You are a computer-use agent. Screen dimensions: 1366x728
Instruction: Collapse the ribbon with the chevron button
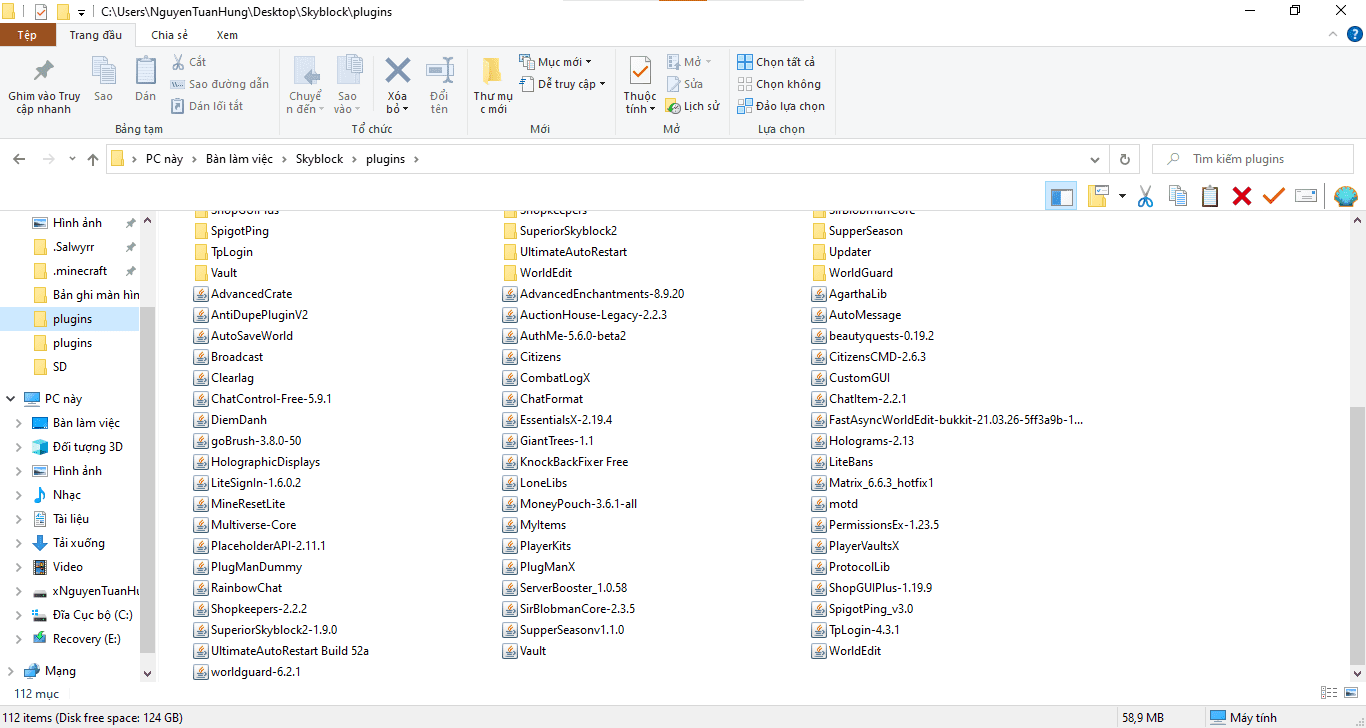[1332, 35]
